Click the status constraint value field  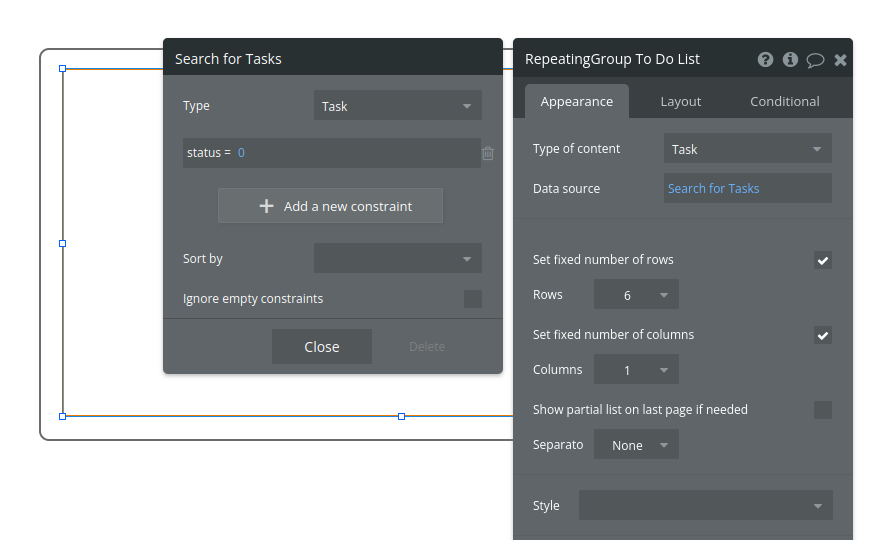click(355, 153)
